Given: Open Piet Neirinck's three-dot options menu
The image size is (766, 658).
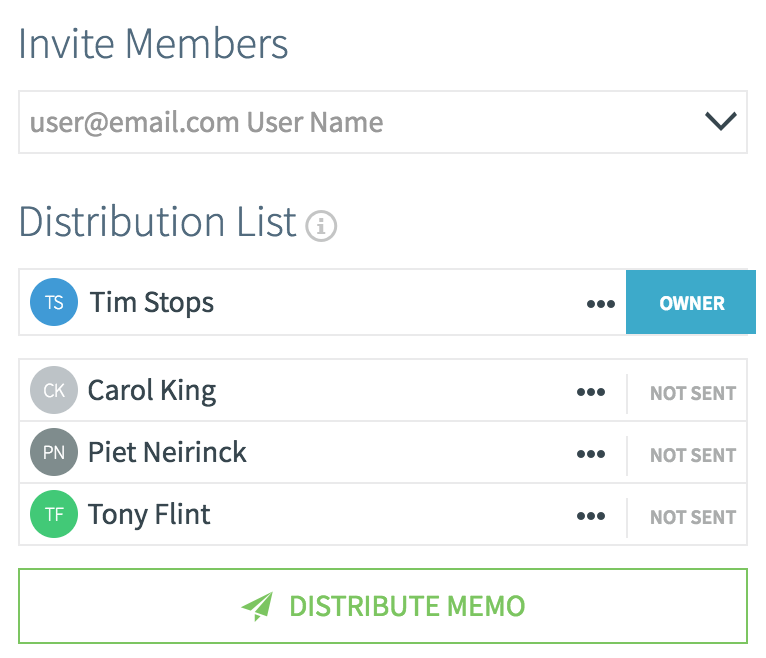Looking at the screenshot, I should (x=591, y=454).
